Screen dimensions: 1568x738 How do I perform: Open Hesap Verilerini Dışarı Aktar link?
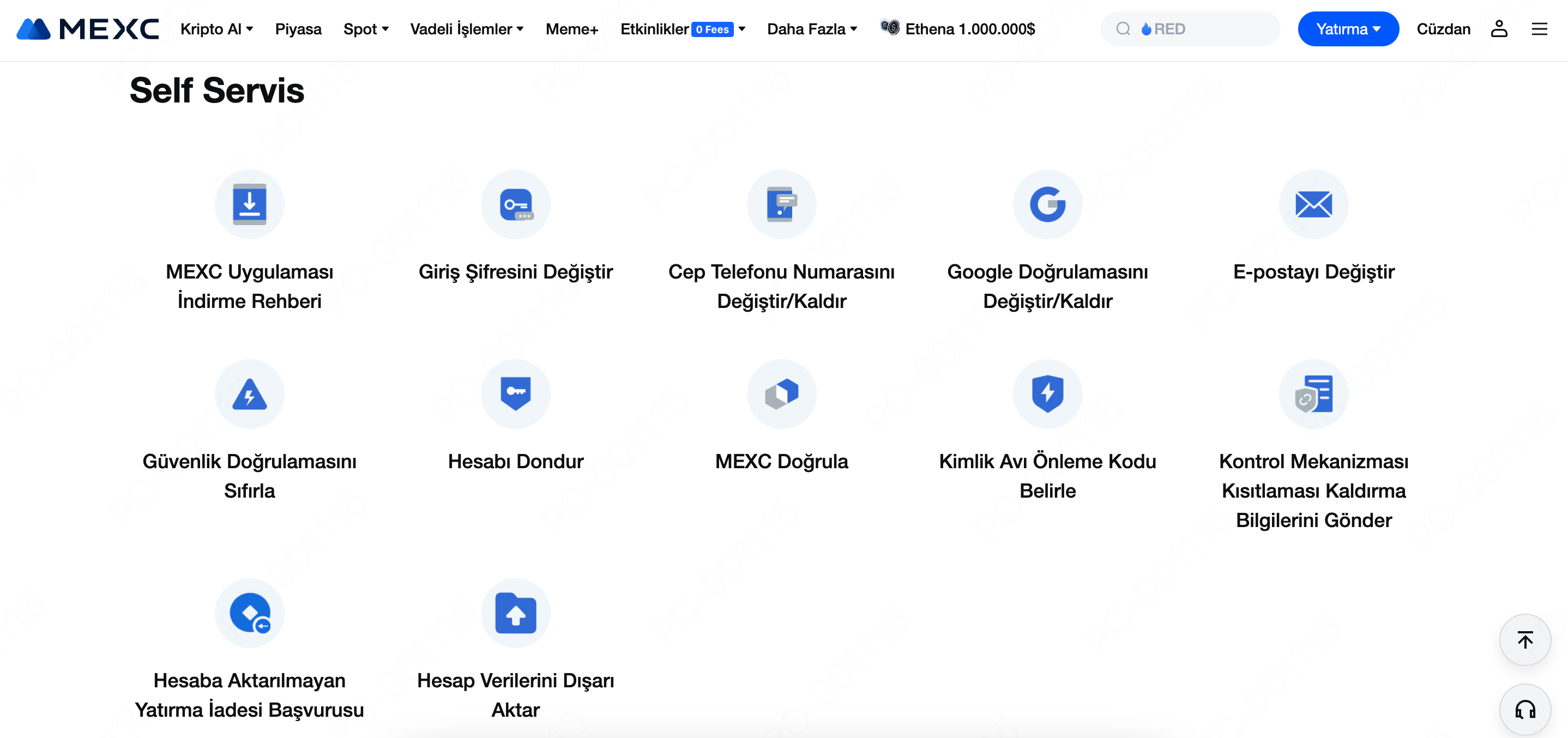(x=516, y=695)
